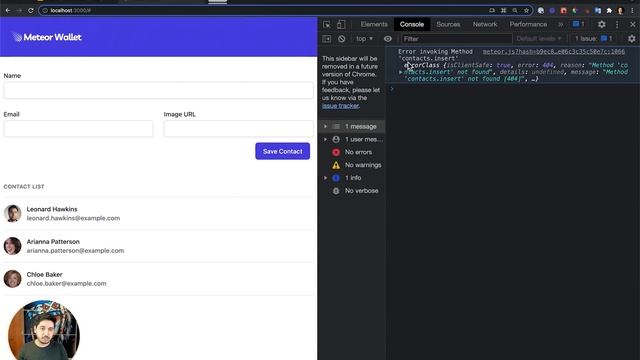Open DevTools settings gear
Viewport: 640px width, 360px height.
point(602,24)
